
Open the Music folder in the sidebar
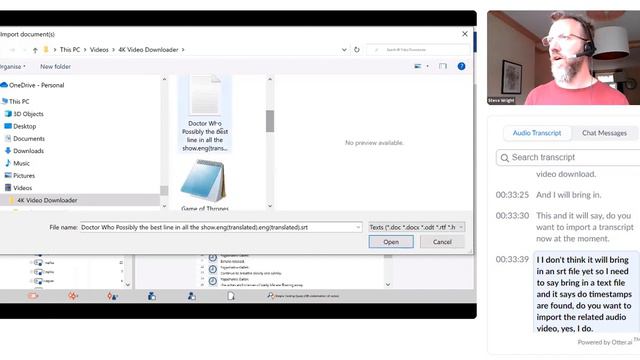(17, 163)
